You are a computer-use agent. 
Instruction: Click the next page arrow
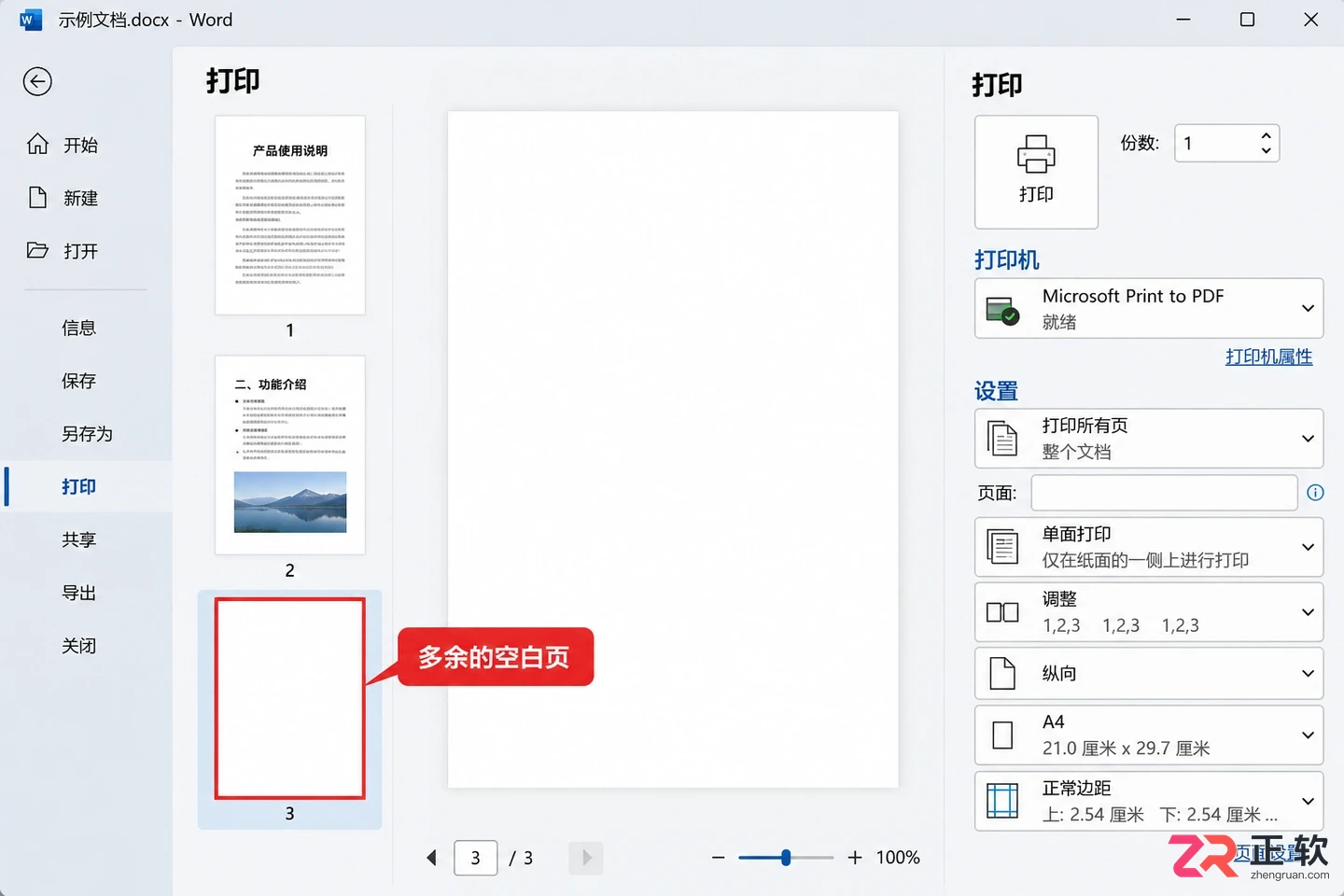pos(586,858)
